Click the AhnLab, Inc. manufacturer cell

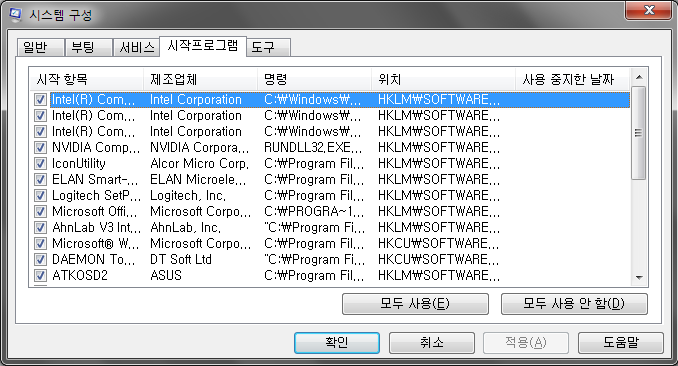[x=185, y=228]
